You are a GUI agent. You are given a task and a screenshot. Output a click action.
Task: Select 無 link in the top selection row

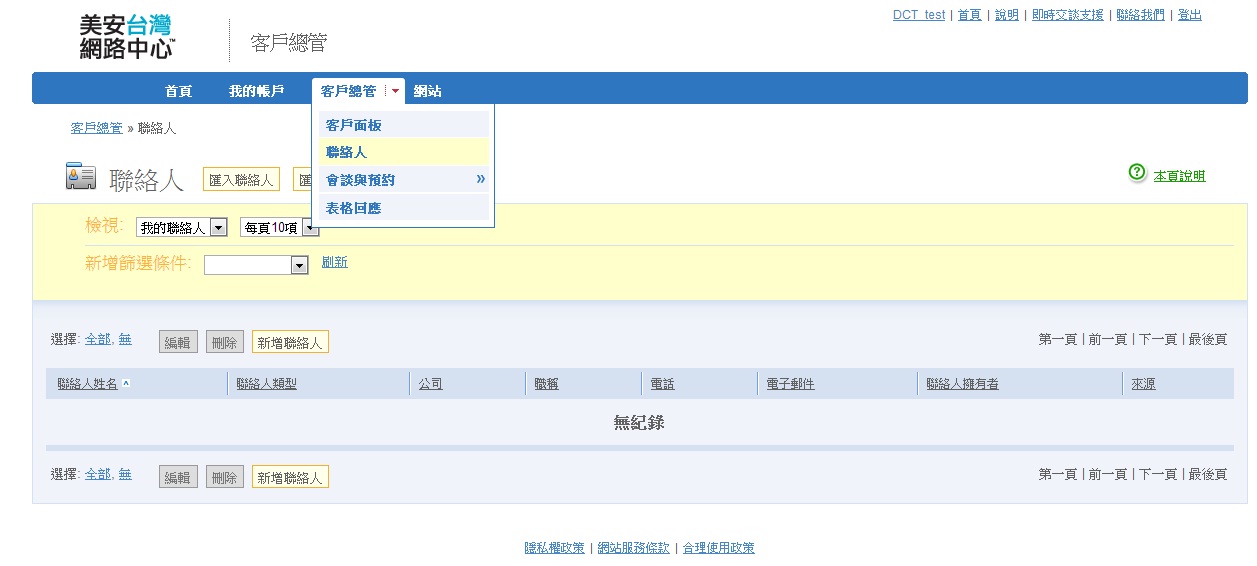click(125, 339)
